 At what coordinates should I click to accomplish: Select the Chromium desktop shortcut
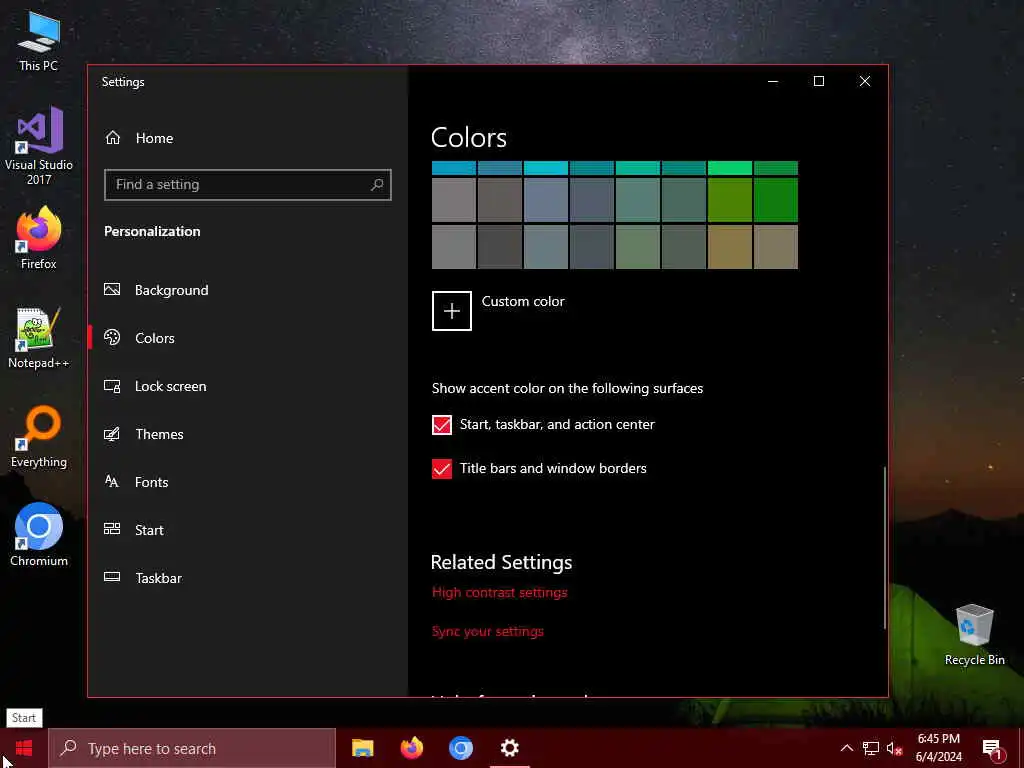click(39, 535)
